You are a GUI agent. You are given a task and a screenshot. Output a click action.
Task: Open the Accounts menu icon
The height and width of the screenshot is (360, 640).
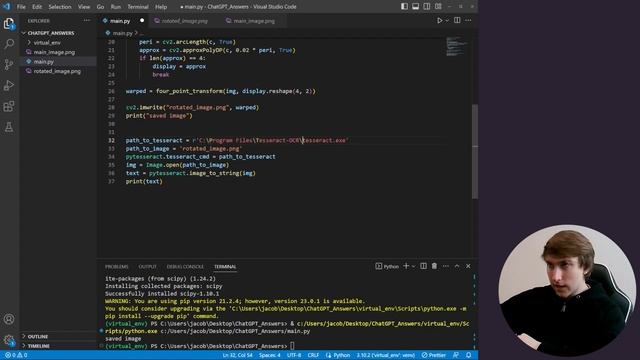pos(9,319)
